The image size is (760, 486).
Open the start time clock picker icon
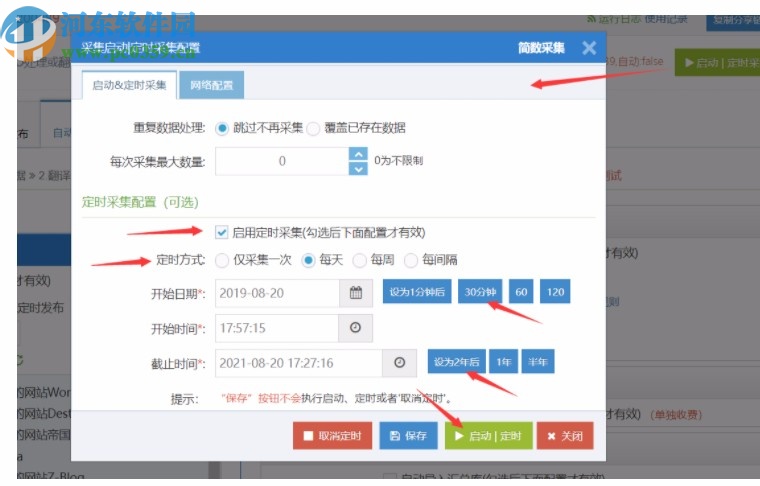(x=355, y=328)
